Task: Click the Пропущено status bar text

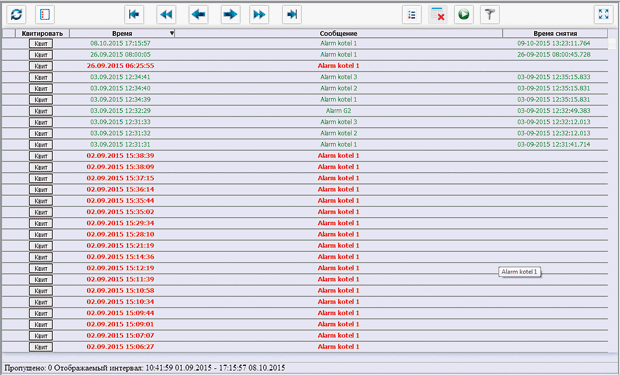Action: (145, 368)
